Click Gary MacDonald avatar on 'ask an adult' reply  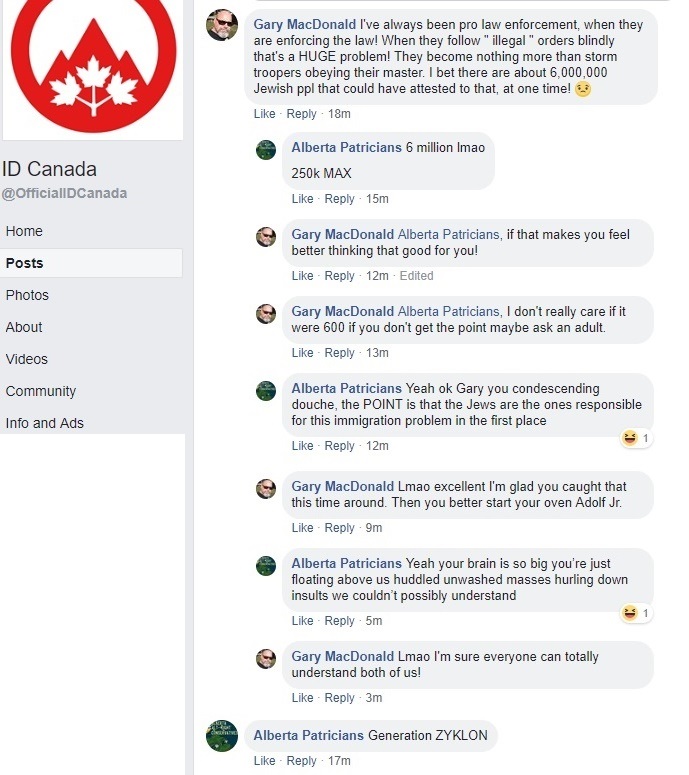(x=266, y=314)
